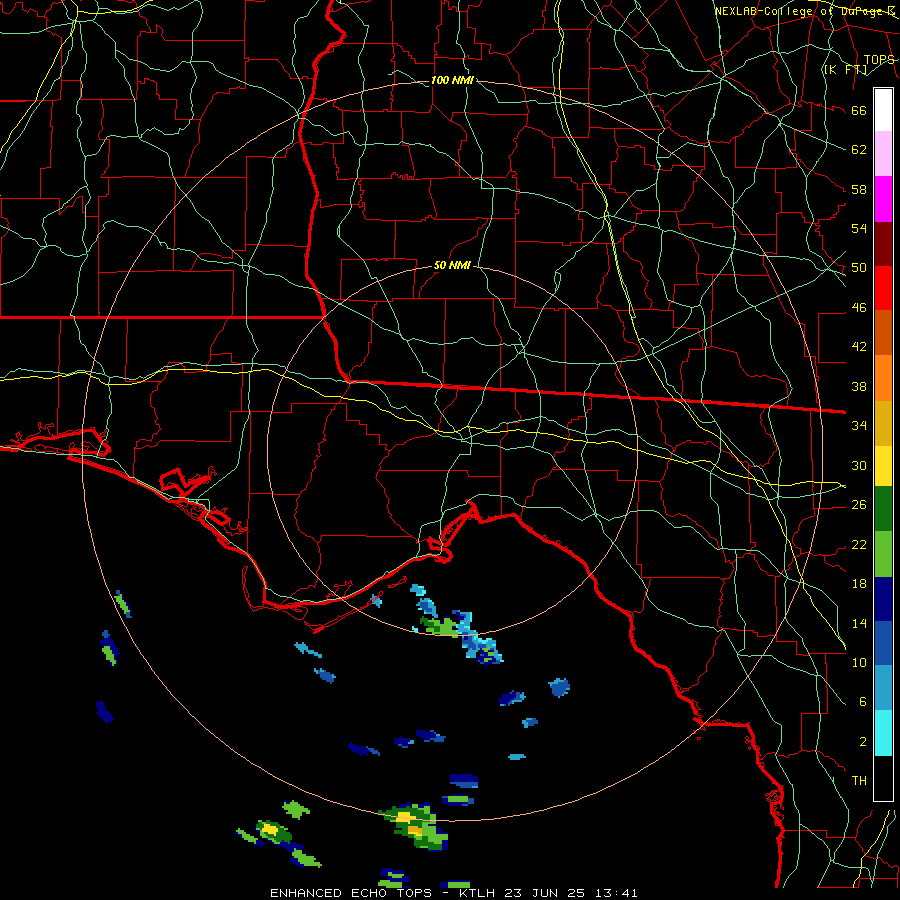Click the 23 JUN 25 date stamp
The image size is (900, 900).
coord(544,893)
